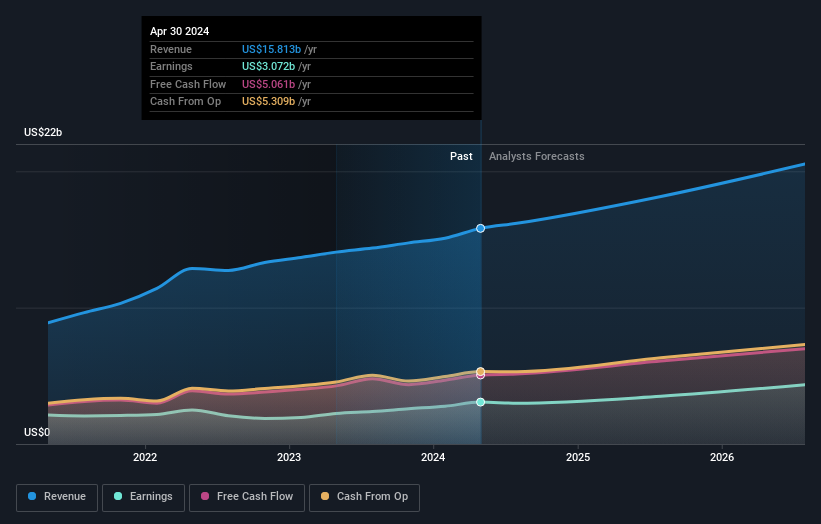Click Free Cash Flow value US$5.061b
Screen dimensions: 821x524
pos(268,84)
